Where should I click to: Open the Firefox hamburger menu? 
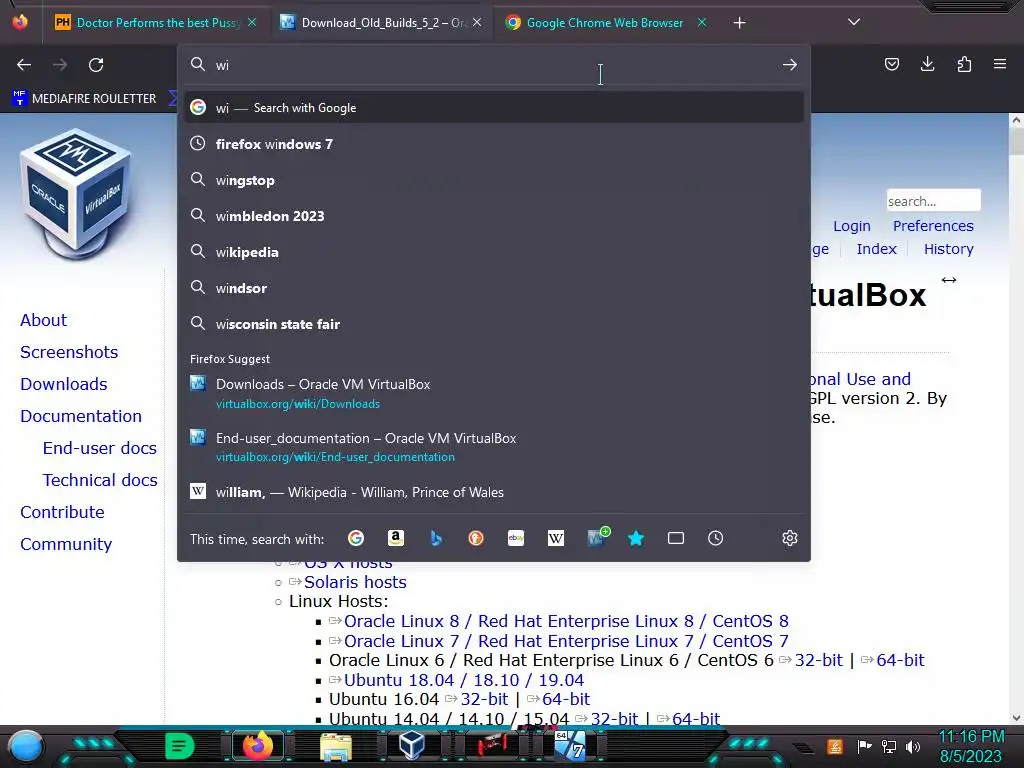pyautogui.click(x=1000, y=64)
